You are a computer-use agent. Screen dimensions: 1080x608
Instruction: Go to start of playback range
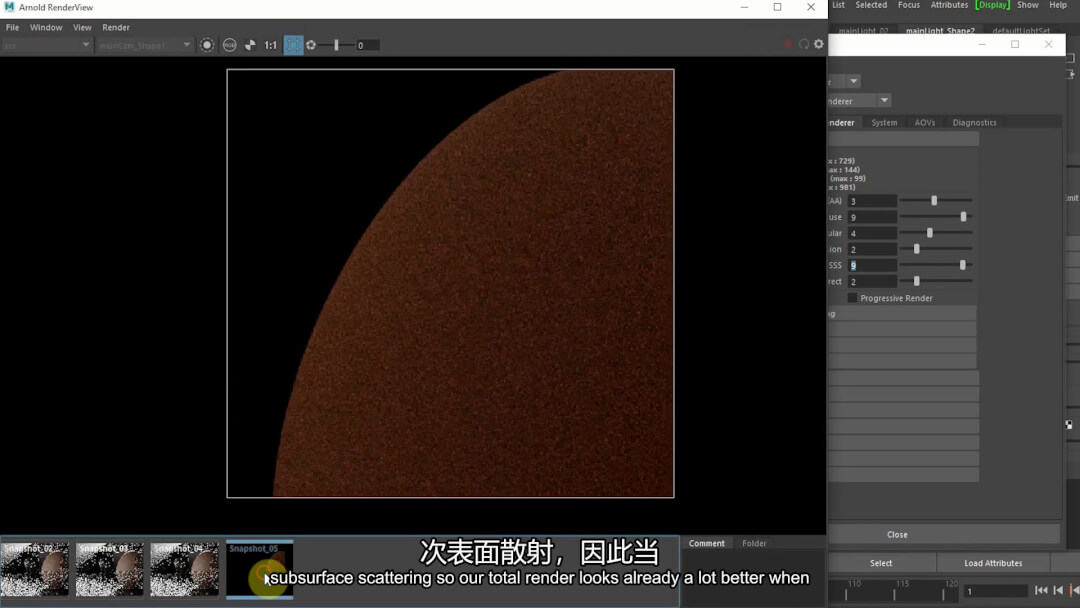pos(1041,590)
